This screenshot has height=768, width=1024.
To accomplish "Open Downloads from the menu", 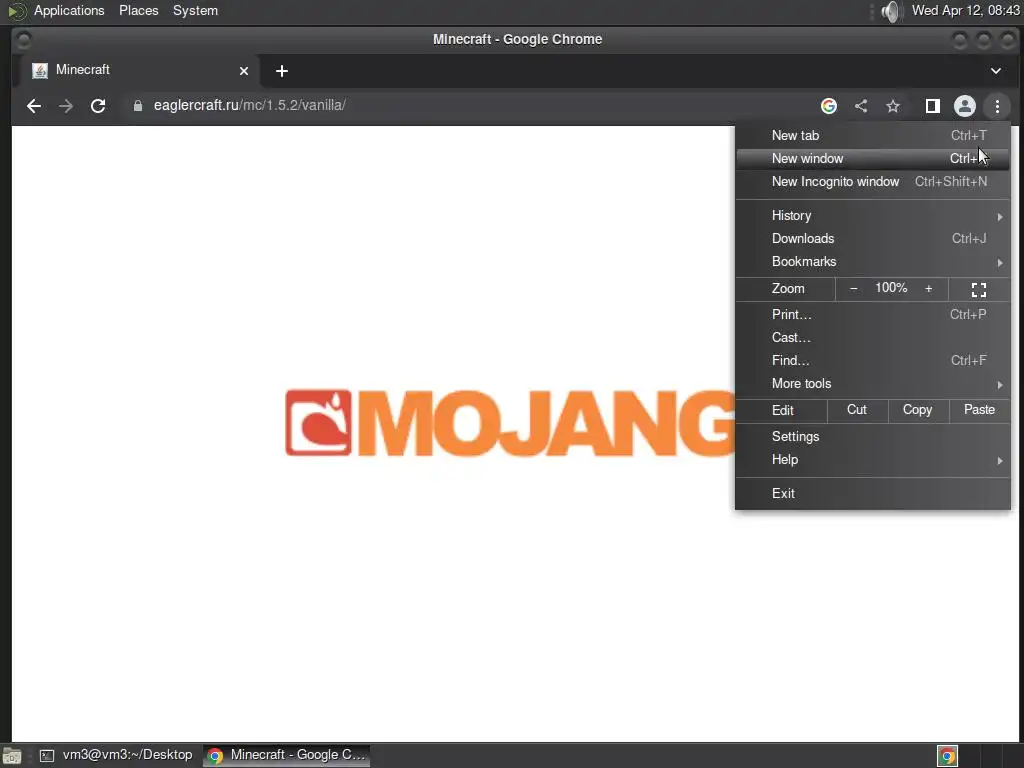I will [x=872, y=238].
